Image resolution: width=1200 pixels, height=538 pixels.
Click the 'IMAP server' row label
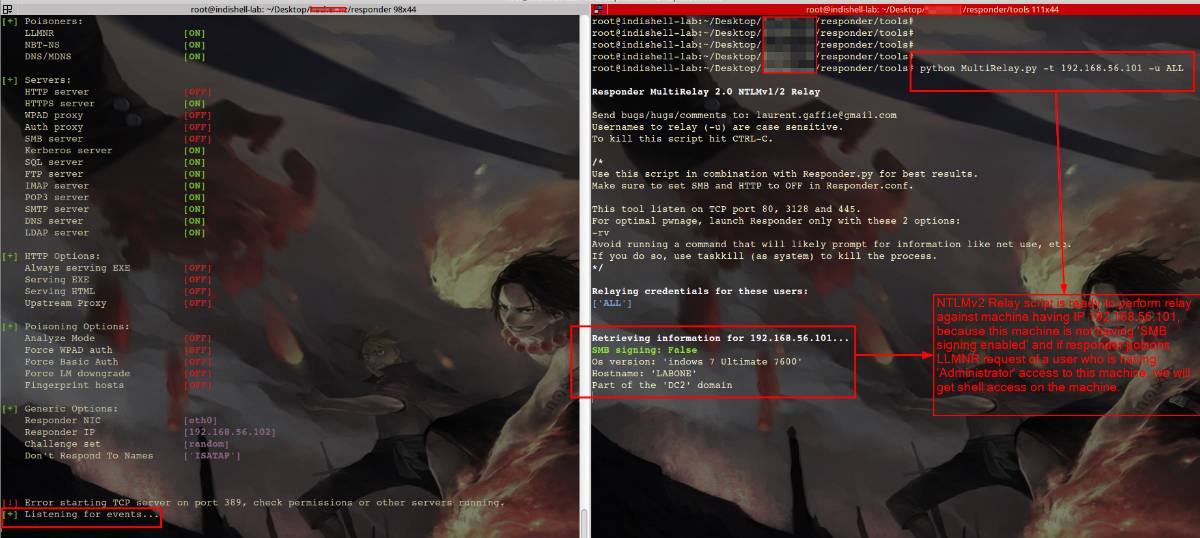(57, 185)
